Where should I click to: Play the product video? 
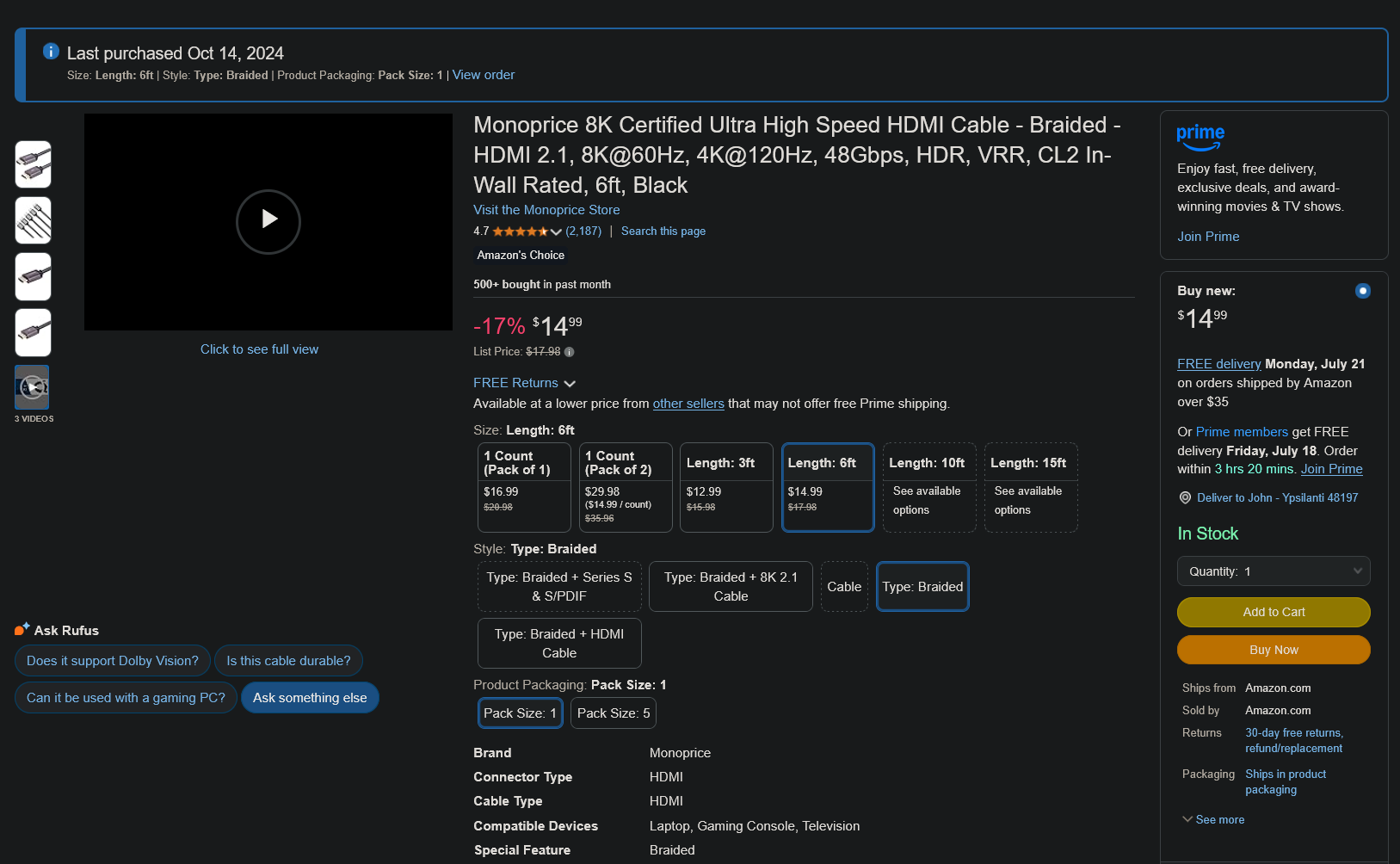(x=268, y=221)
